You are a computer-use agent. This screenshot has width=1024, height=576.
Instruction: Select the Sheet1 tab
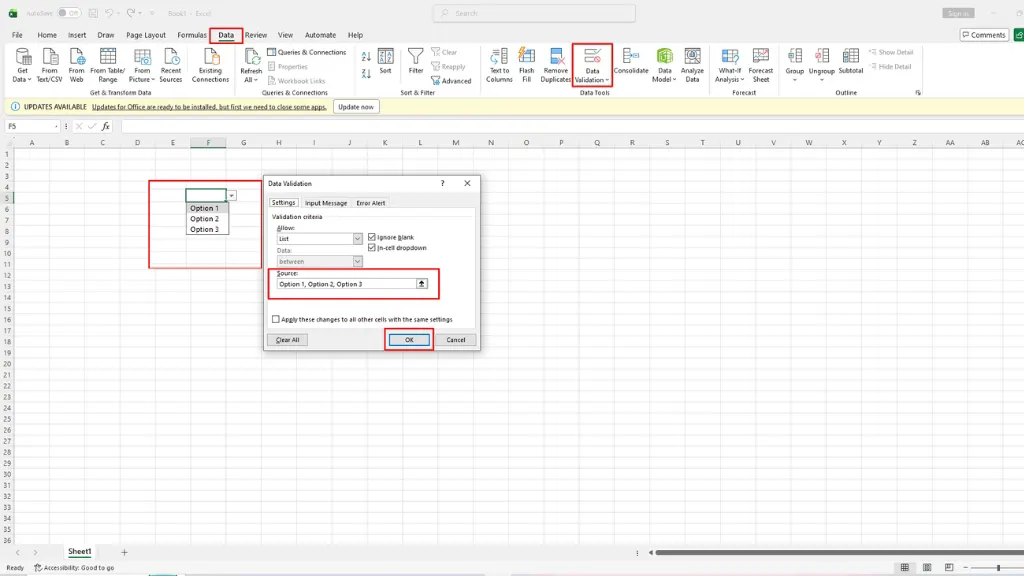click(80, 552)
